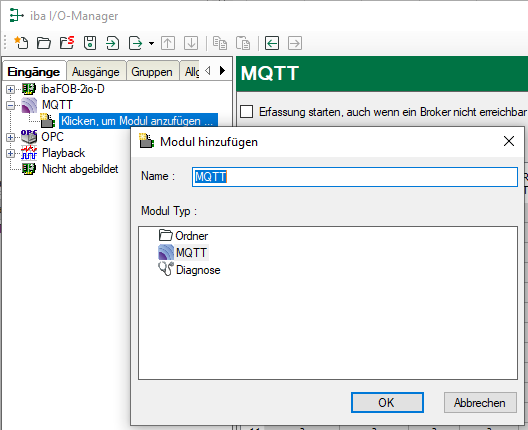Navigate forward with the right arrow icon
Screen dimensions: 528x430
295,43
